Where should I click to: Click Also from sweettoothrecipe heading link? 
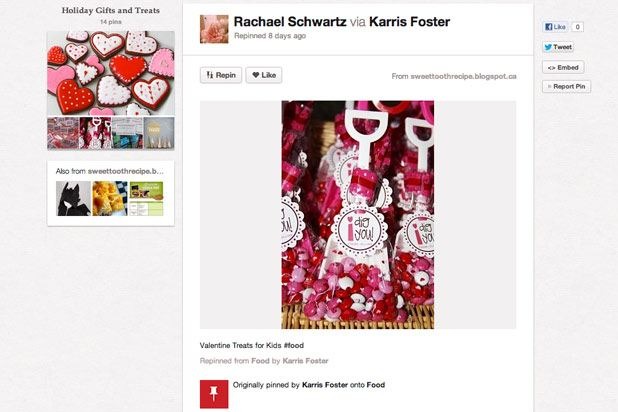click(x=110, y=171)
